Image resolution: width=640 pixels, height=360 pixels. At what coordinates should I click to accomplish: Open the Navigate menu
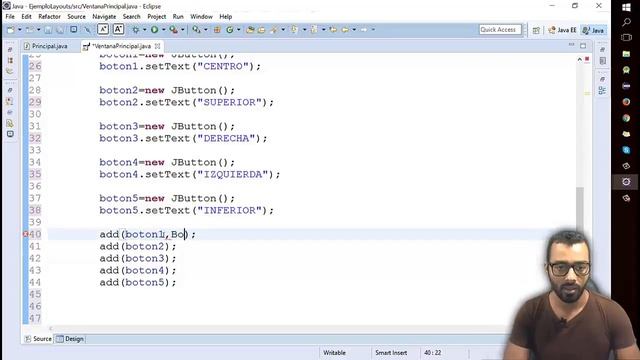pyautogui.click(x=104, y=16)
